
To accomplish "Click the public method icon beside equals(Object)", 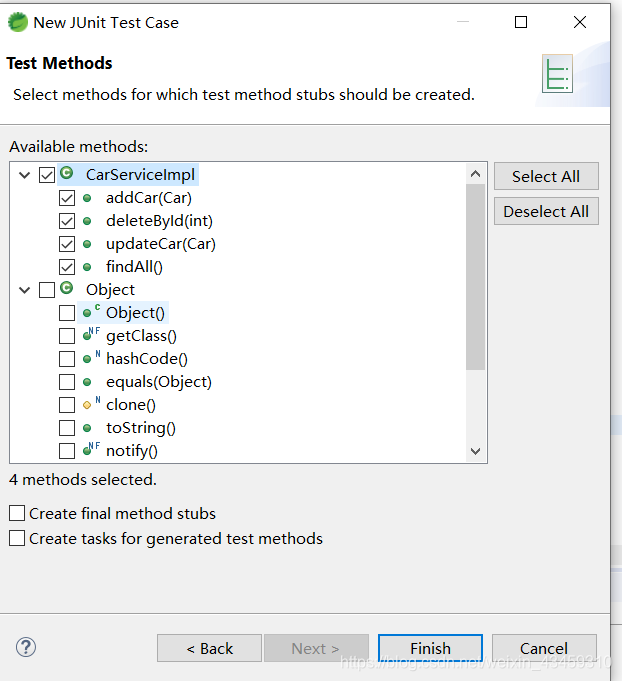I will click(x=87, y=382).
